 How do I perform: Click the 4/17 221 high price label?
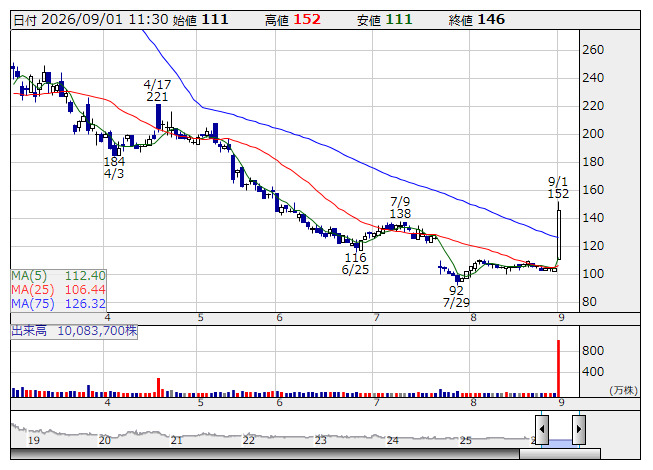[x=157, y=91]
